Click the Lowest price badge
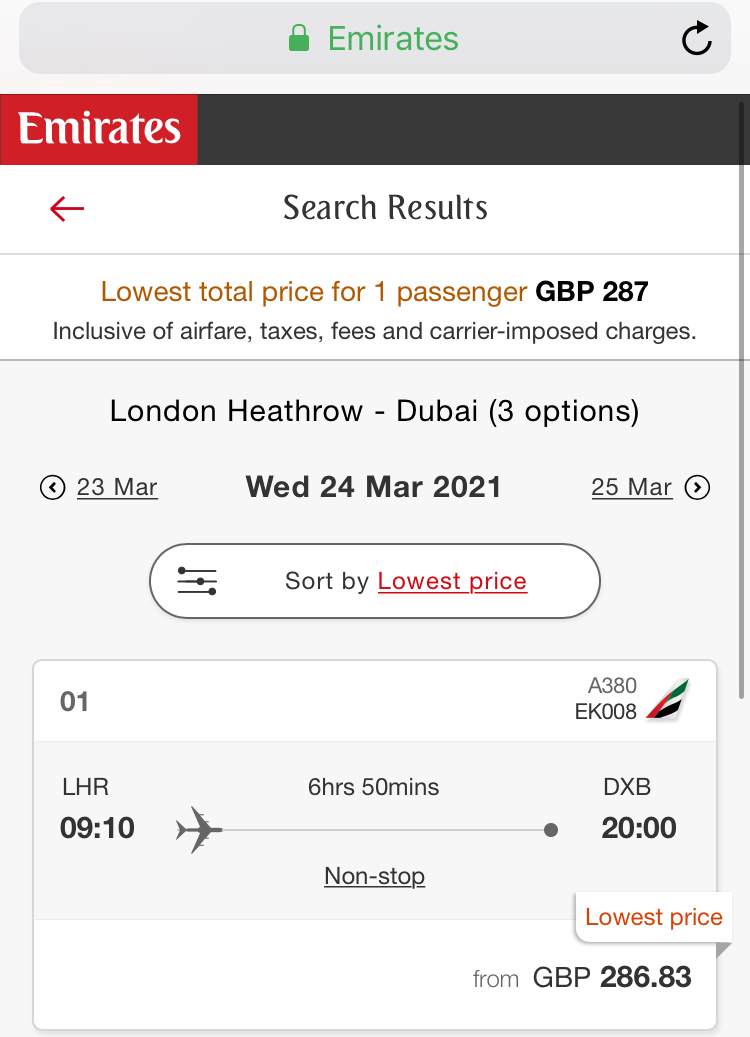Image resolution: width=750 pixels, height=1037 pixels. (653, 917)
